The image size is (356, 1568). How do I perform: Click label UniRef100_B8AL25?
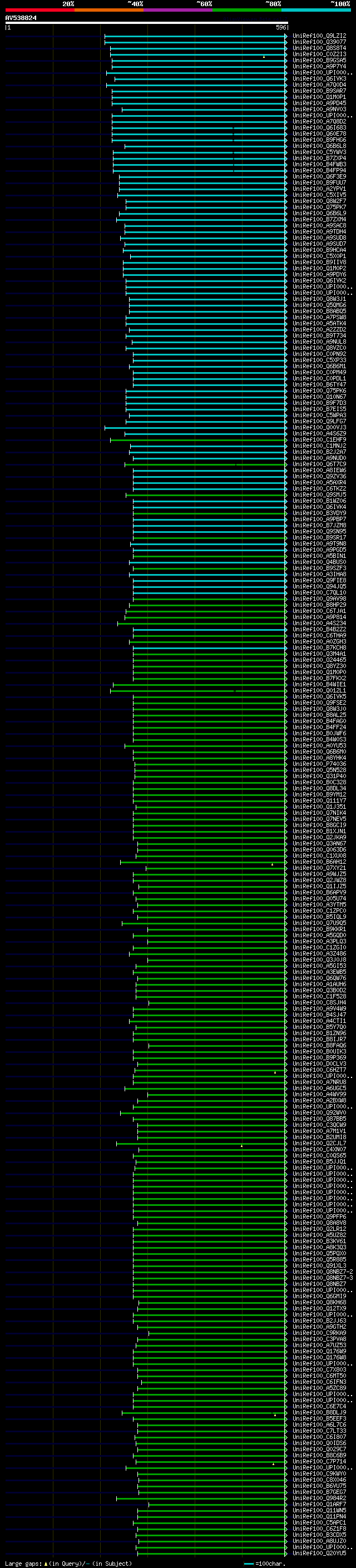click(x=319, y=715)
